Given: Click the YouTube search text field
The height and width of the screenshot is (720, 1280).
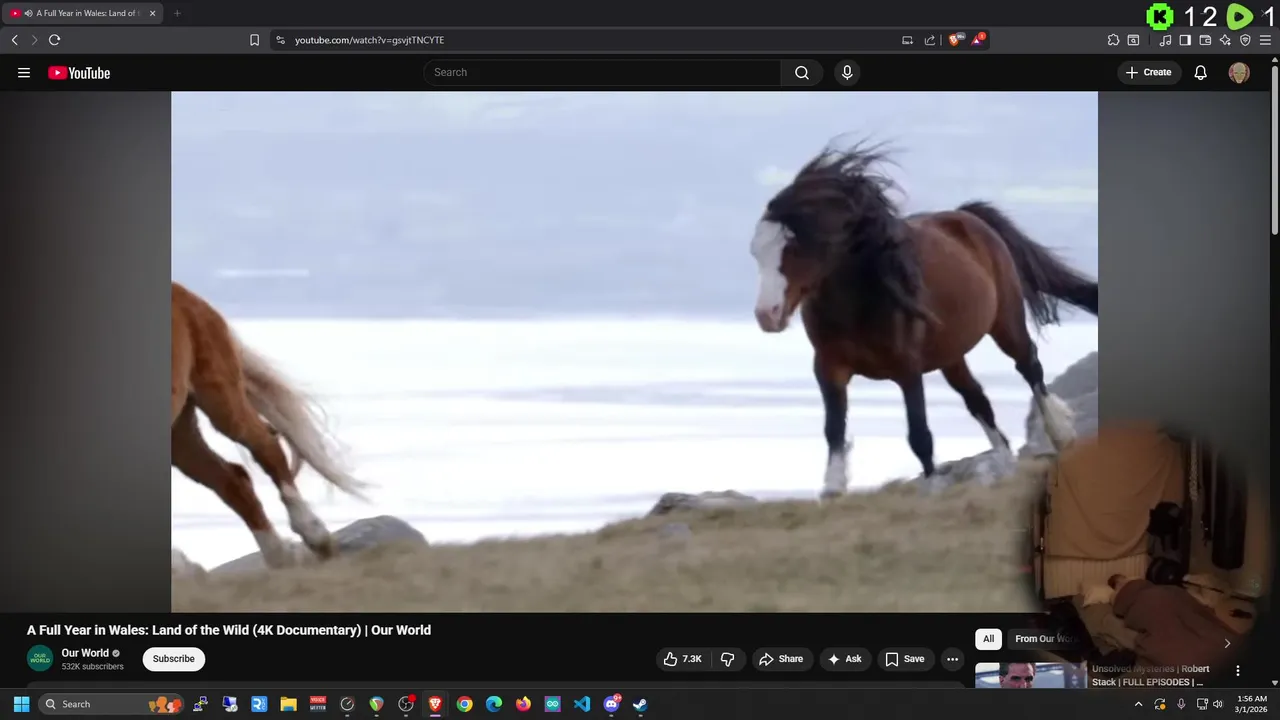Looking at the screenshot, I should point(602,72).
